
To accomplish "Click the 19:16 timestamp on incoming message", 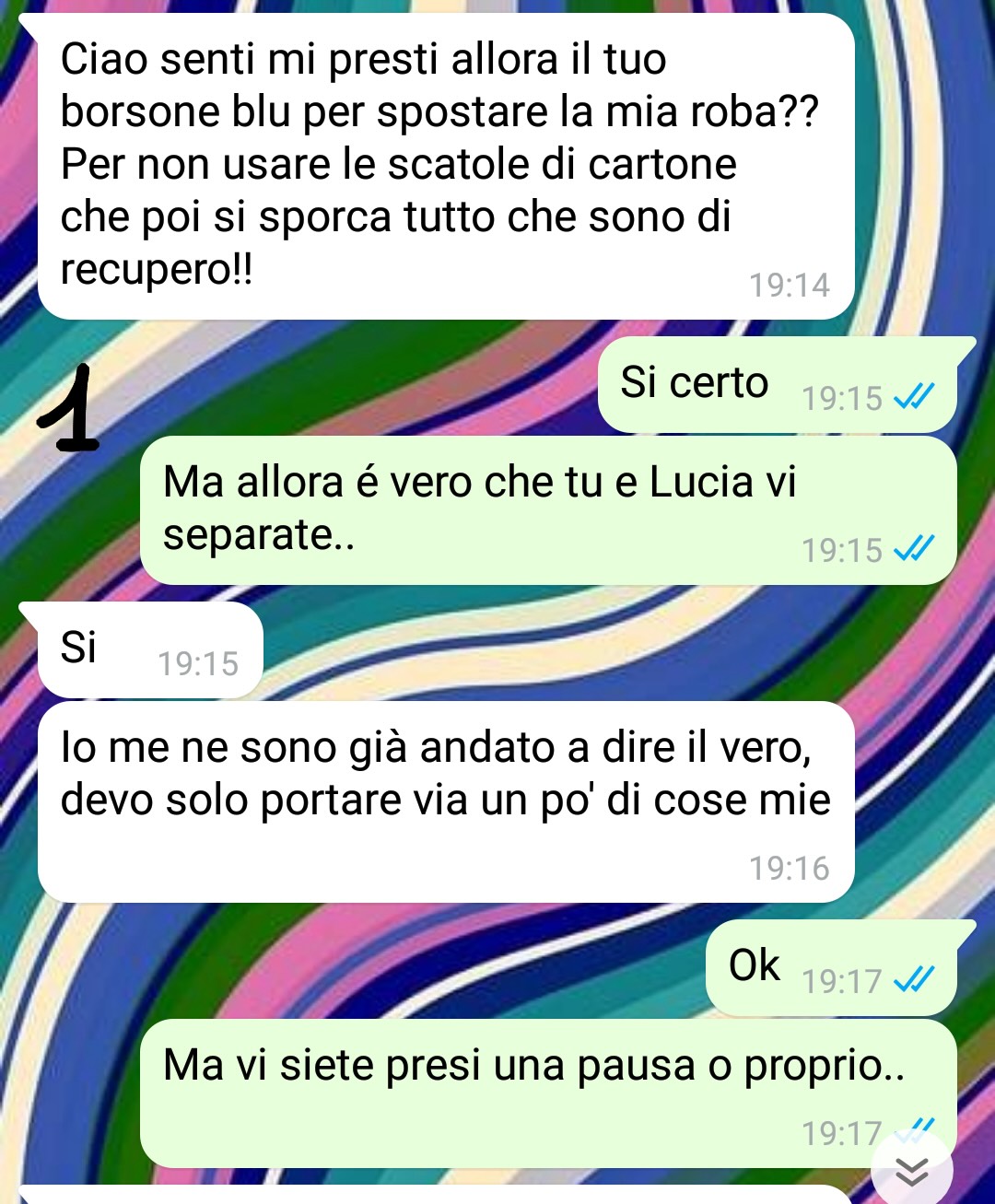I will point(790,868).
